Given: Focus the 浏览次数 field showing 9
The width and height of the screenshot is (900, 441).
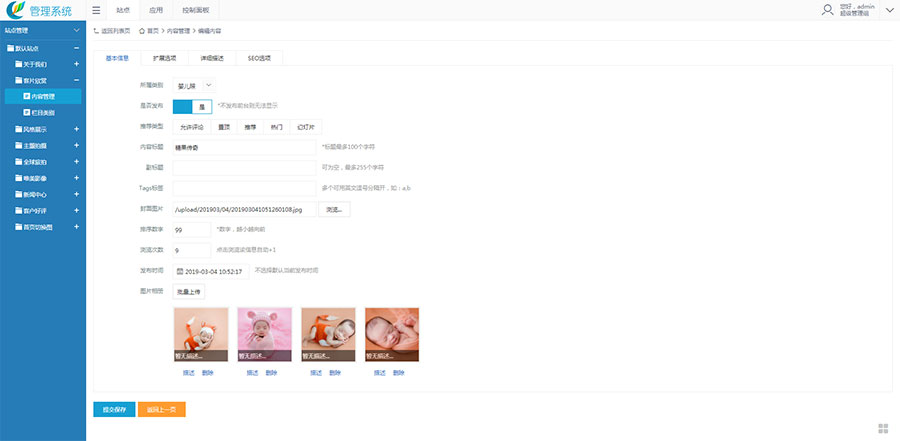Looking at the screenshot, I should [192, 250].
